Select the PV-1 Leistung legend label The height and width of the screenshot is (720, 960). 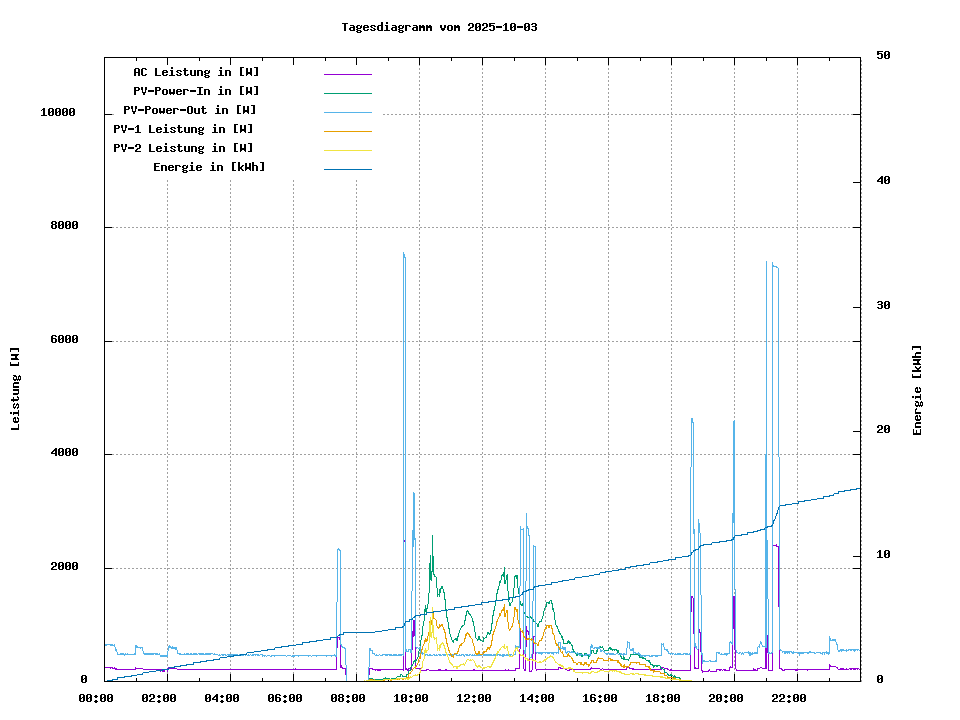click(x=183, y=130)
